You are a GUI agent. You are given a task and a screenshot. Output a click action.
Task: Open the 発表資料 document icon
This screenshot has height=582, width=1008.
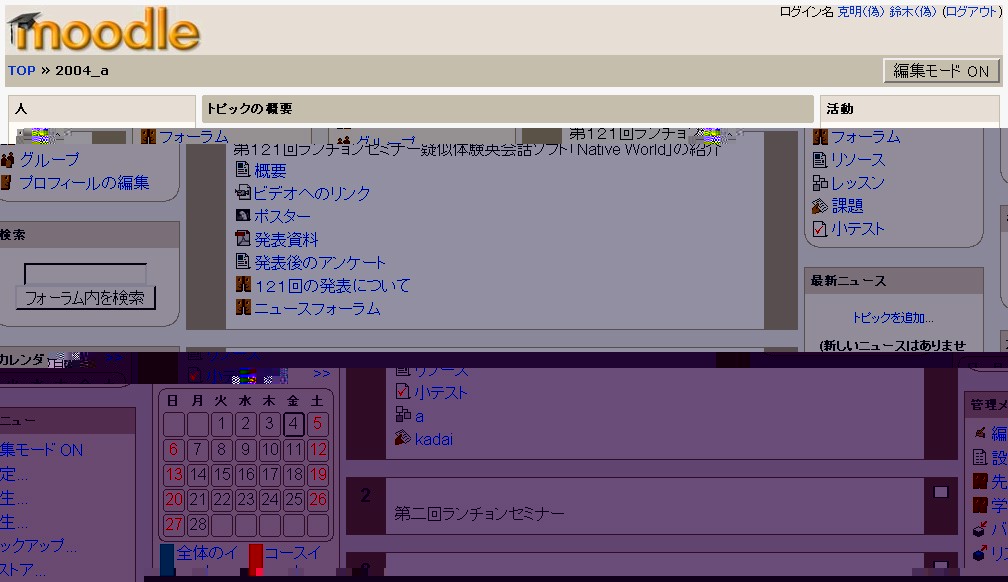click(242, 239)
